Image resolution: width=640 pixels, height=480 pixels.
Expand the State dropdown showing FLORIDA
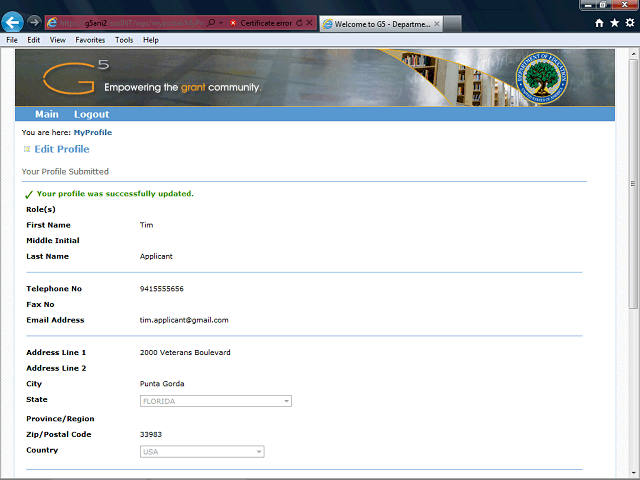(x=216, y=401)
